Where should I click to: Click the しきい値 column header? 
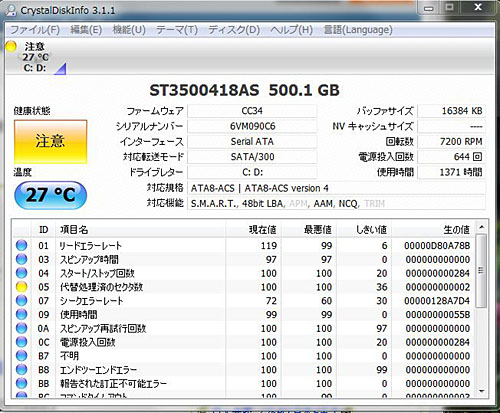(x=364, y=230)
